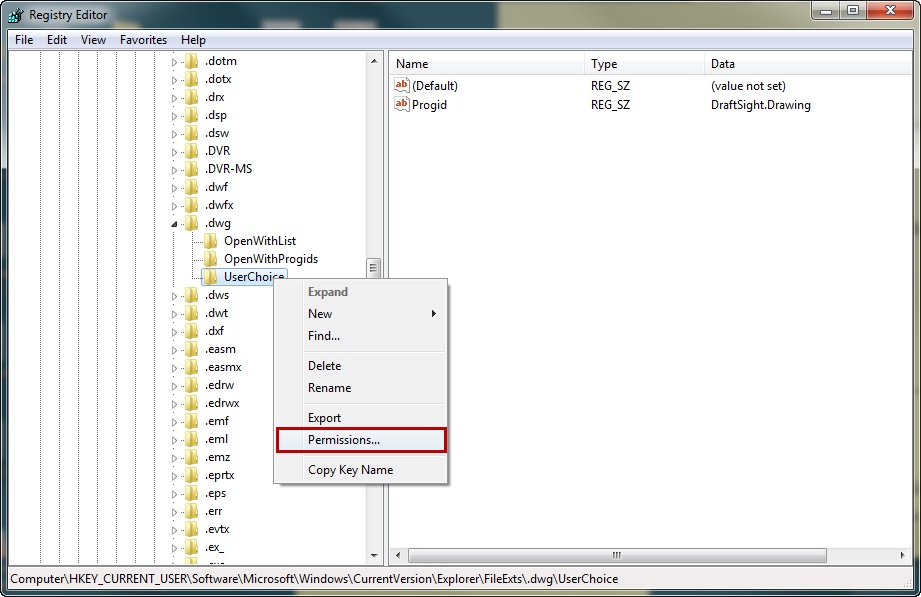Sort values by the Name column header
The width and height of the screenshot is (921, 597).
487,64
